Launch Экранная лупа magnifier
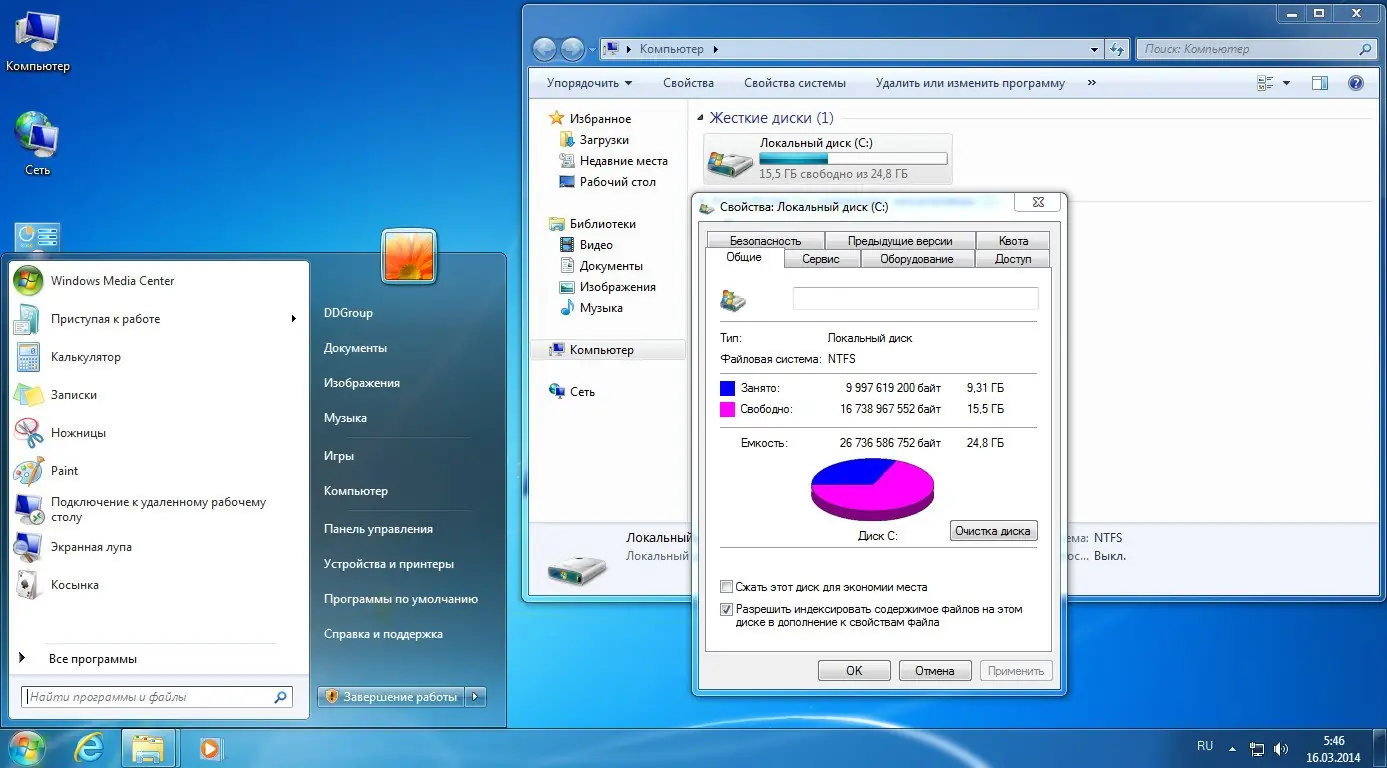This screenshot has width=1387, height=768. coord(160,547)
